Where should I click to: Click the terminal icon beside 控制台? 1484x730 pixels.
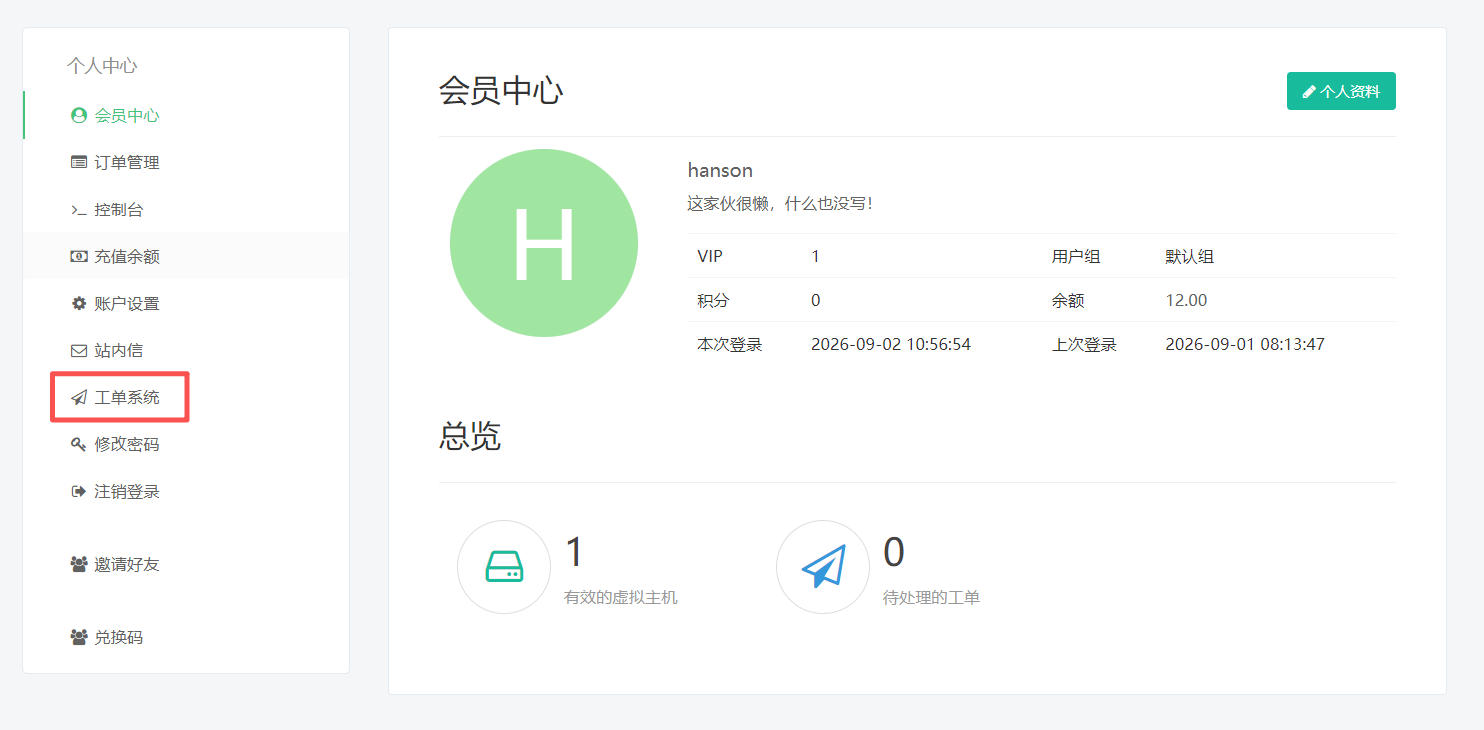click(78, 210)
